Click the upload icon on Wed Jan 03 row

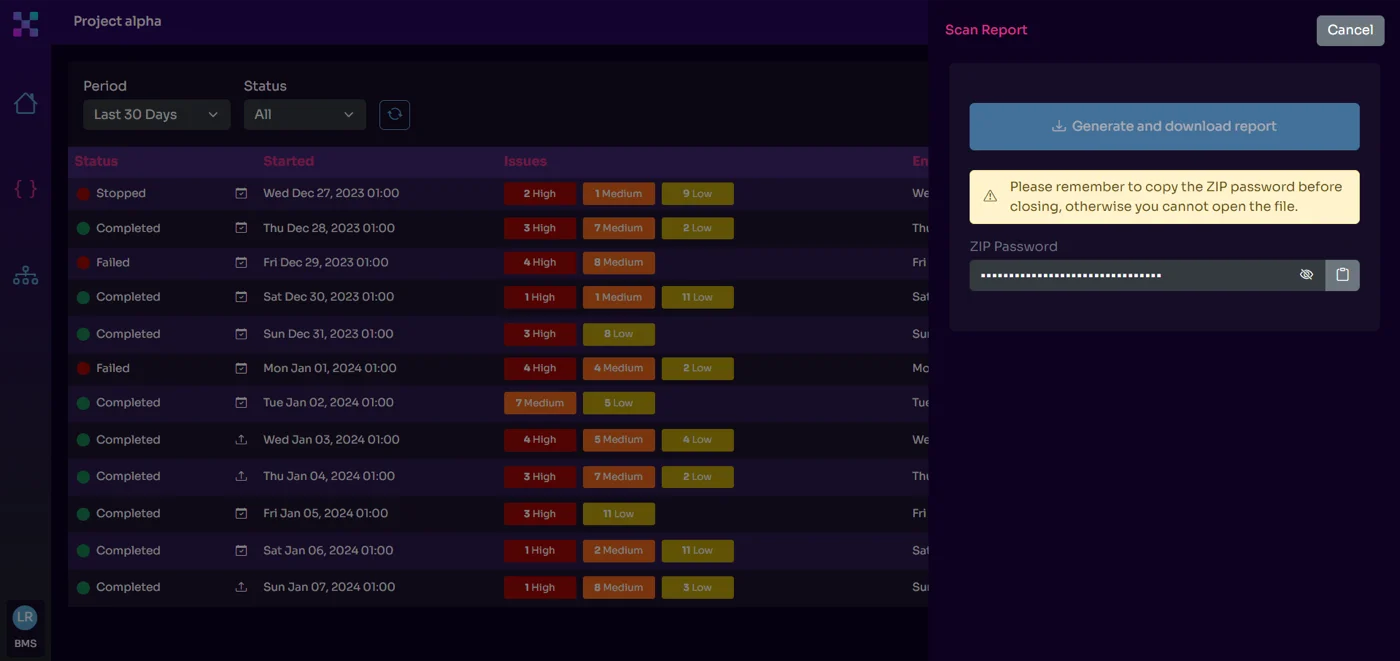pos(240,439)
